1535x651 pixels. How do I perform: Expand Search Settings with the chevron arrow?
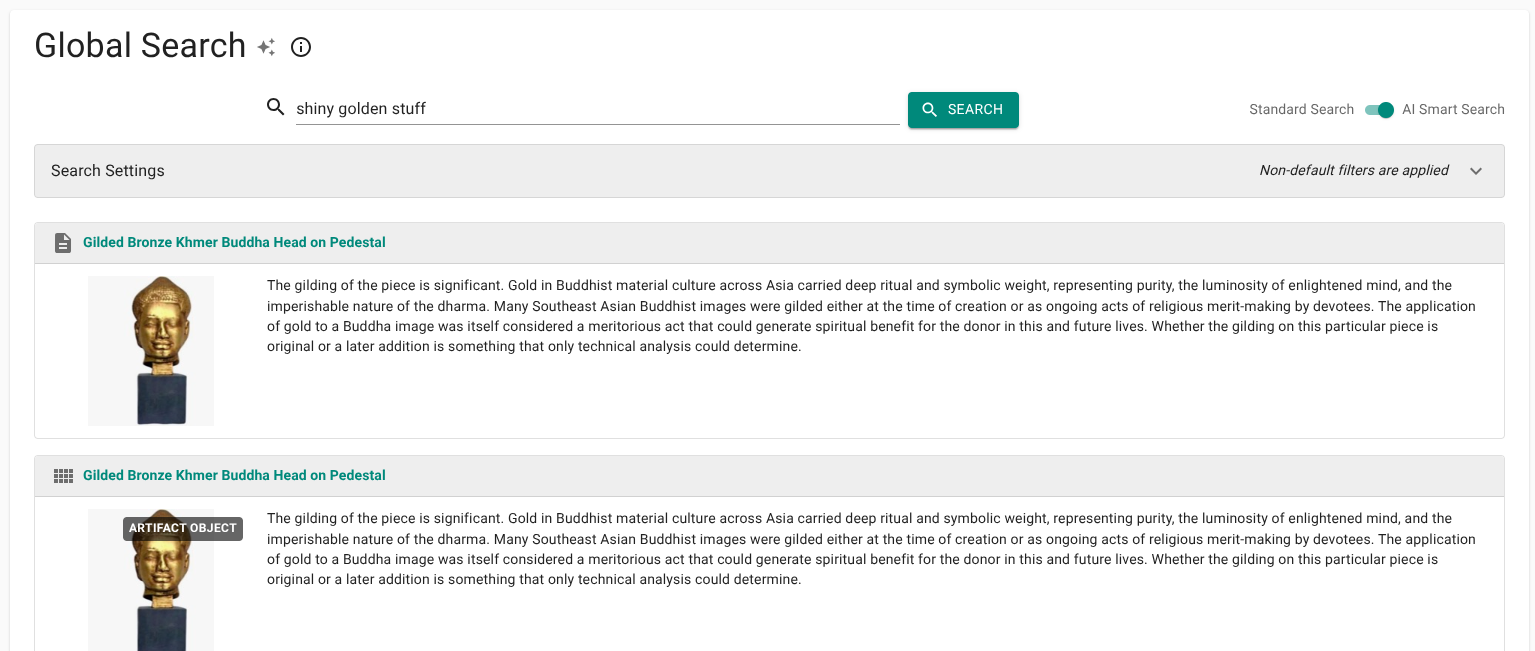pyautogui.click(x=1476, y=171)
